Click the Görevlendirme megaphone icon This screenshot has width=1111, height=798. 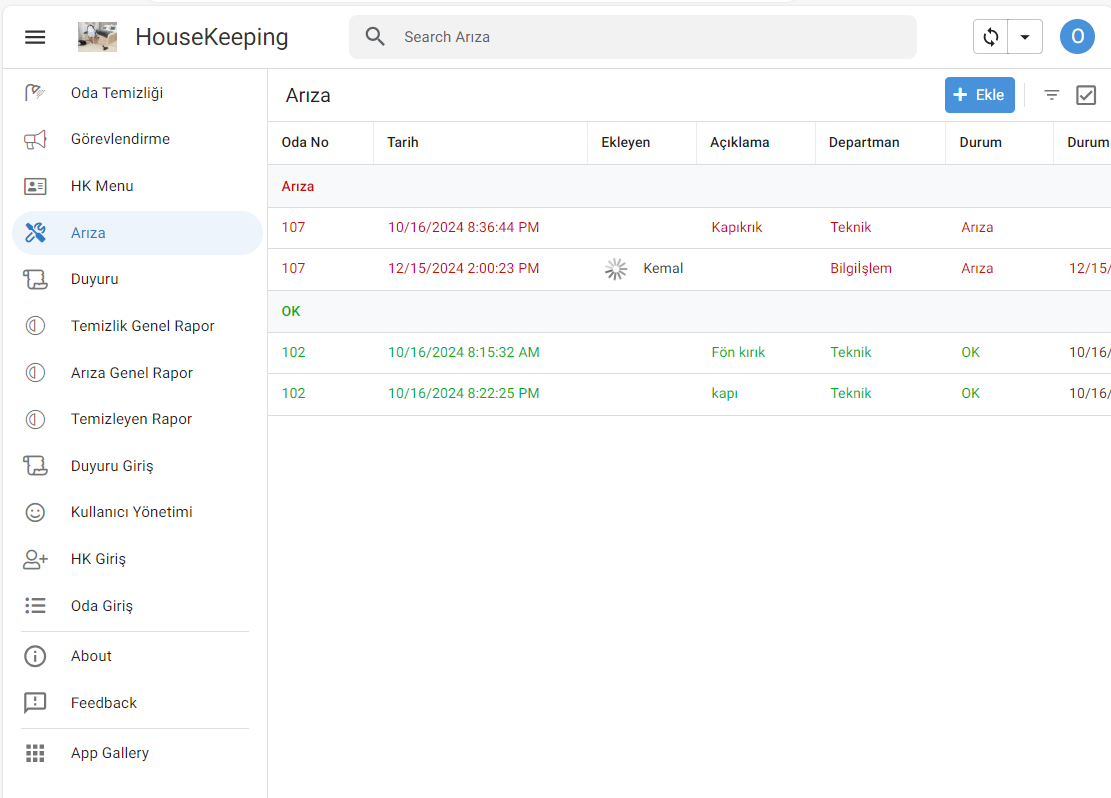pyautogui.click(x=35, y=140)
